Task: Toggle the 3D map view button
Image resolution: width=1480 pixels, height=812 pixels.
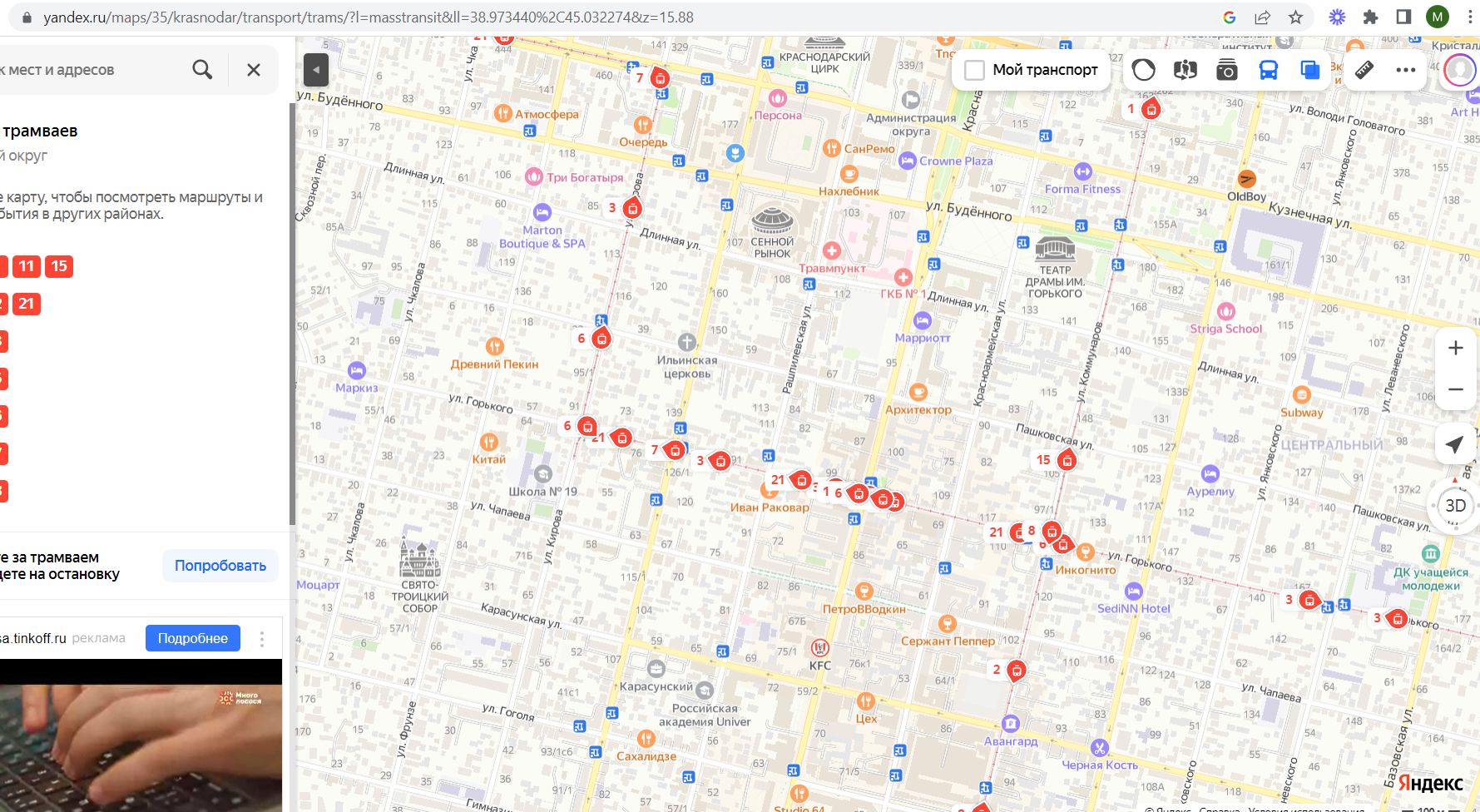Action: pyautogui.click(x=1455, y=506)
